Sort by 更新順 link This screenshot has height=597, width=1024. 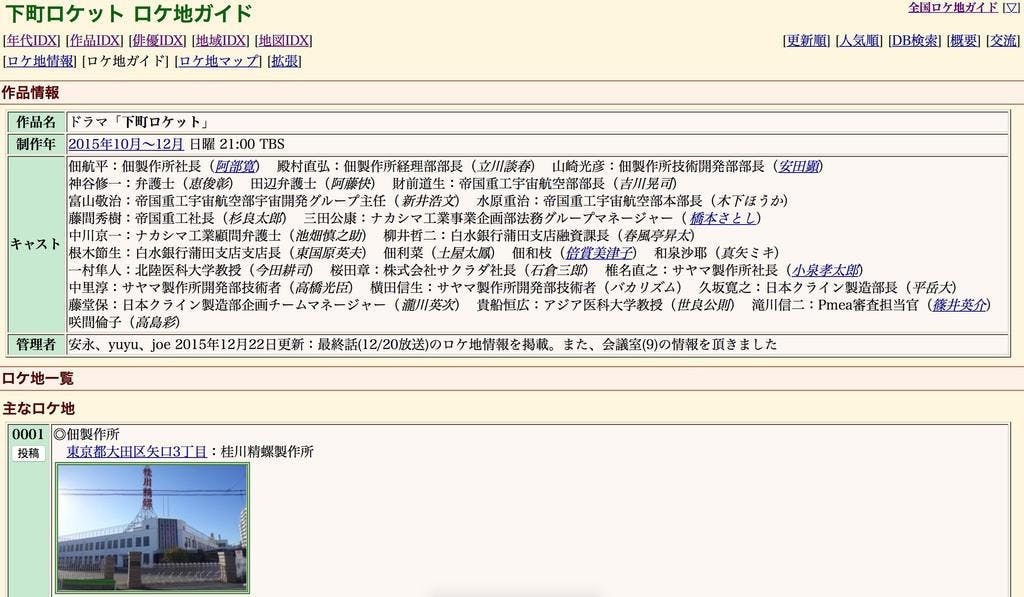(807, 40)
